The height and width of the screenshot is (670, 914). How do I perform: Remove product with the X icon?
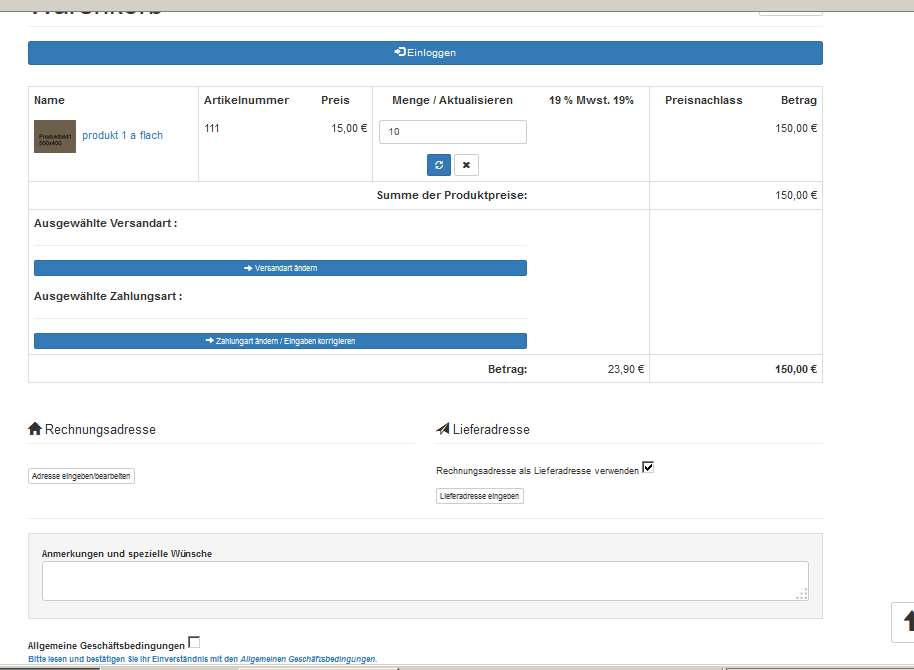(x=466, y=165)
